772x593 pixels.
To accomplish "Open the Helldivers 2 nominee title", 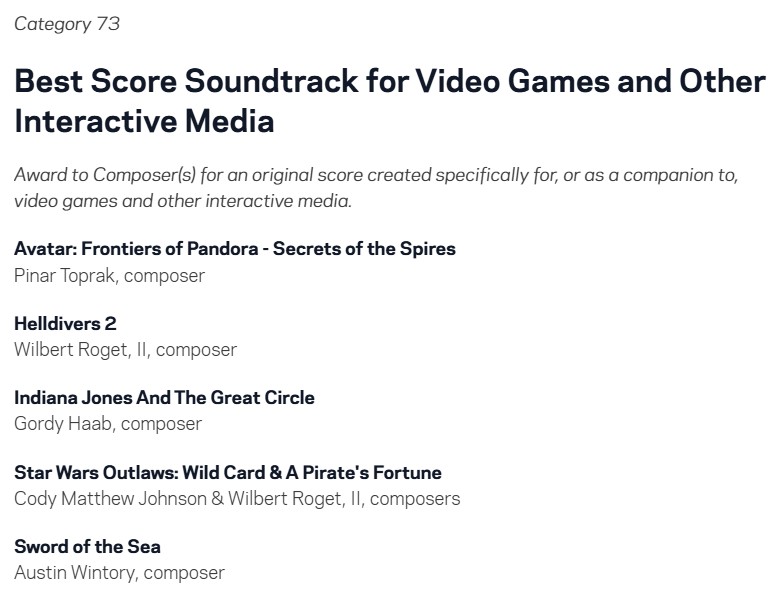I will [x=65, y=323].
